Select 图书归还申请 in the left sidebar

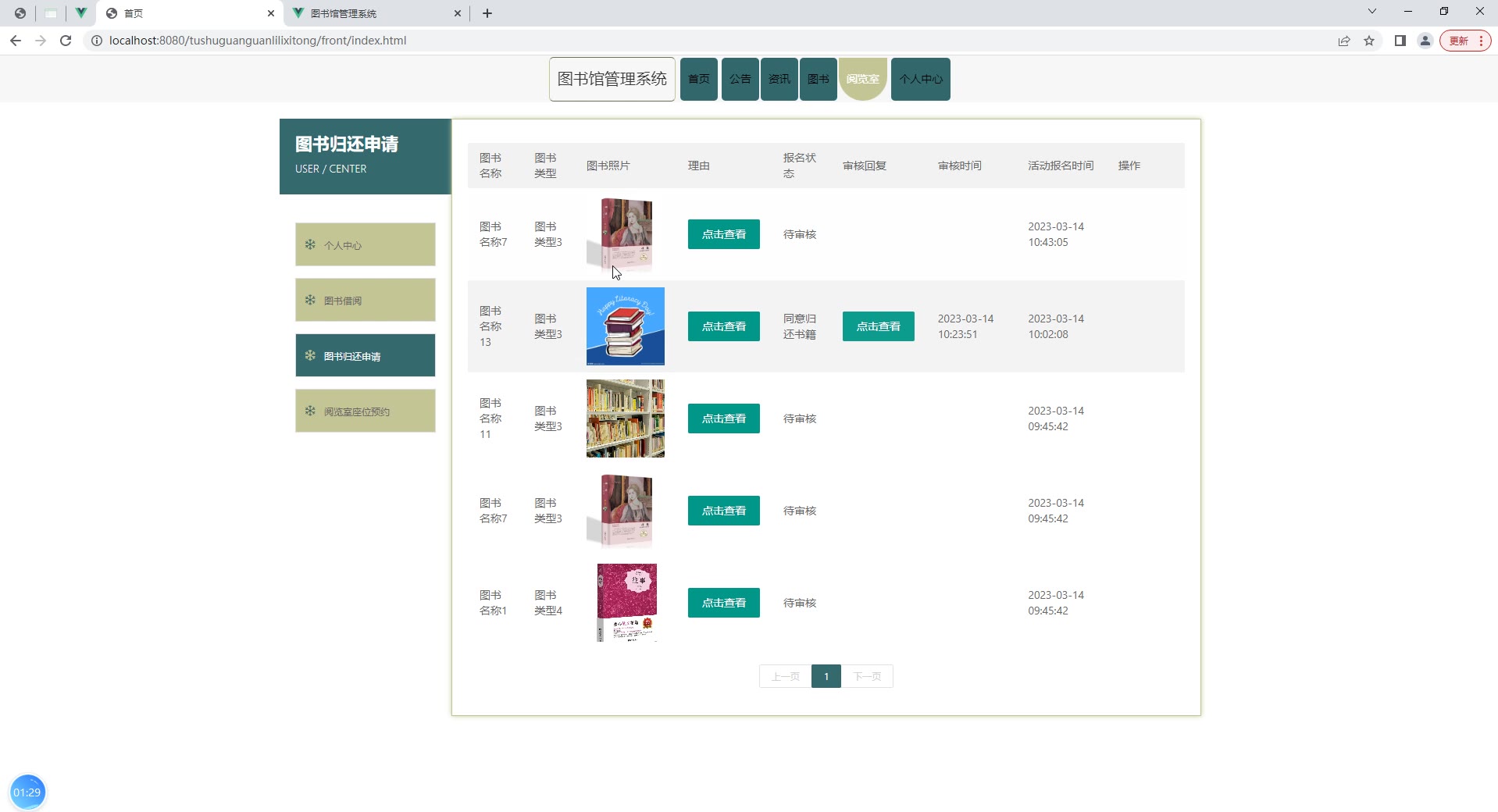coord(366,355)
